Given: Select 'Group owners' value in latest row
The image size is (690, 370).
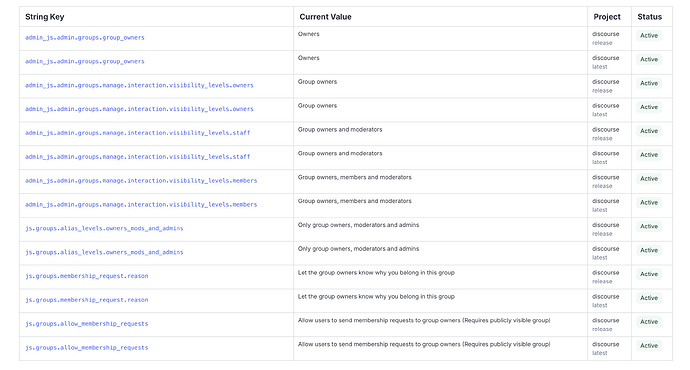Looking at the screenshot, I should pyautogui.click(x=317, y=105).
